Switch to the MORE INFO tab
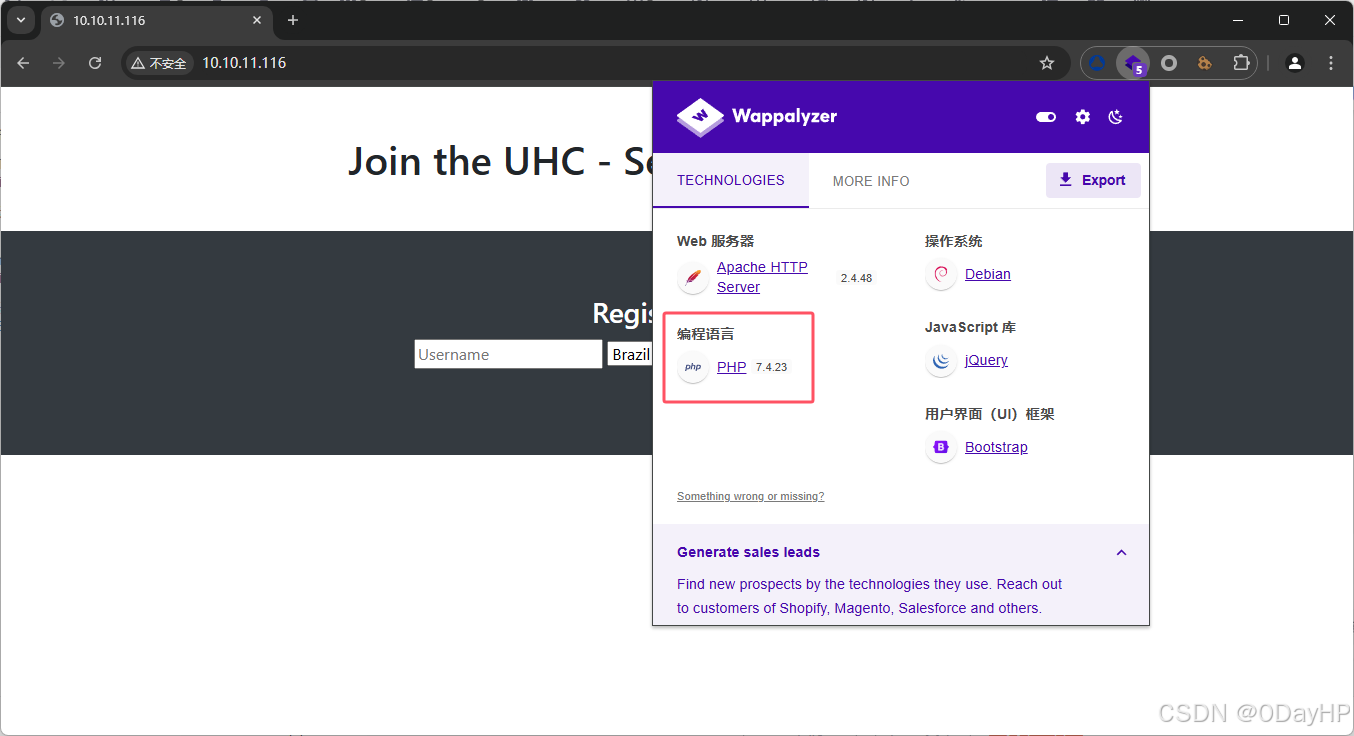 tap(871, 181)
